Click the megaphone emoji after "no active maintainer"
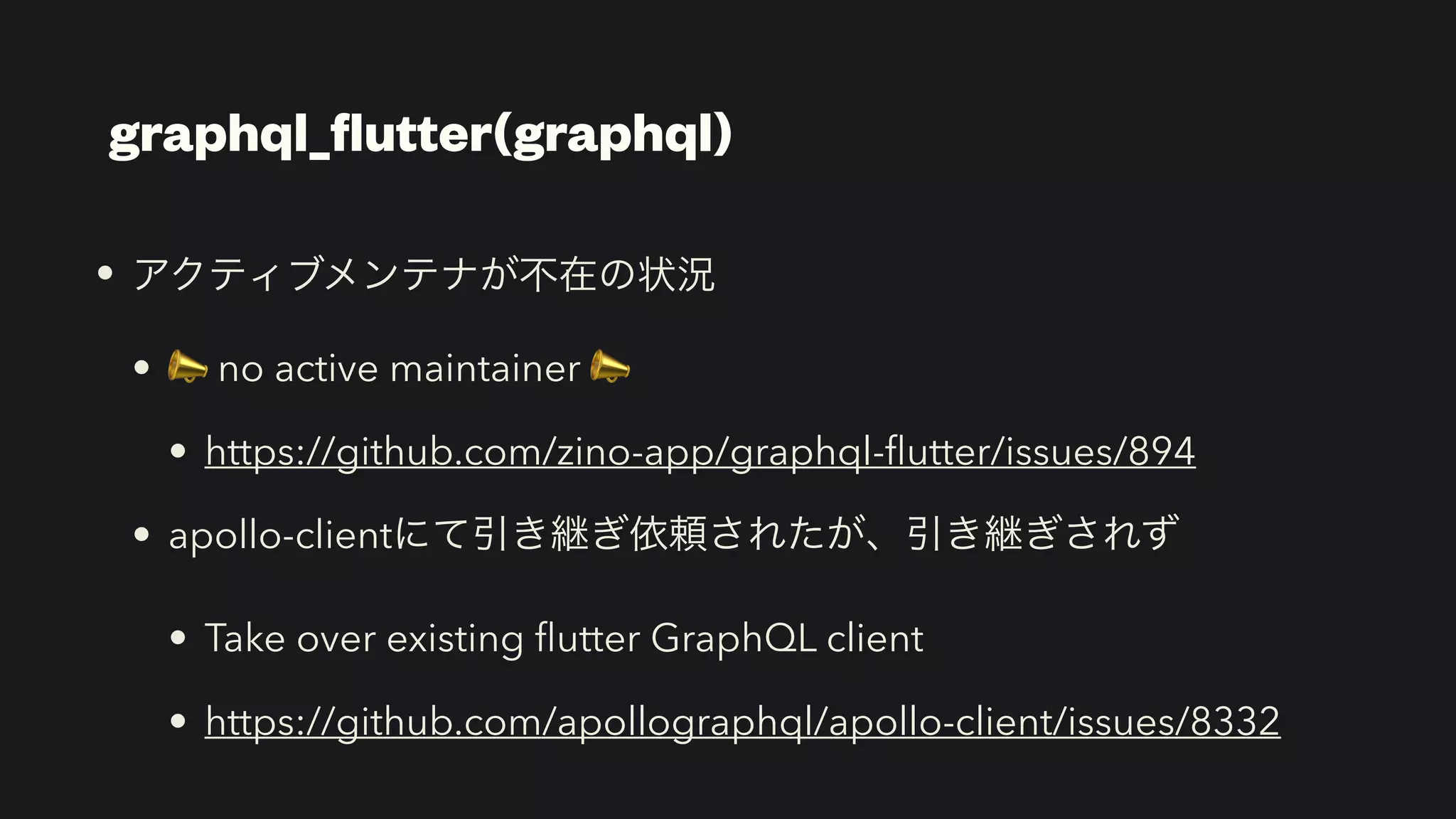 pyautogui.click(x=610, y=368)
